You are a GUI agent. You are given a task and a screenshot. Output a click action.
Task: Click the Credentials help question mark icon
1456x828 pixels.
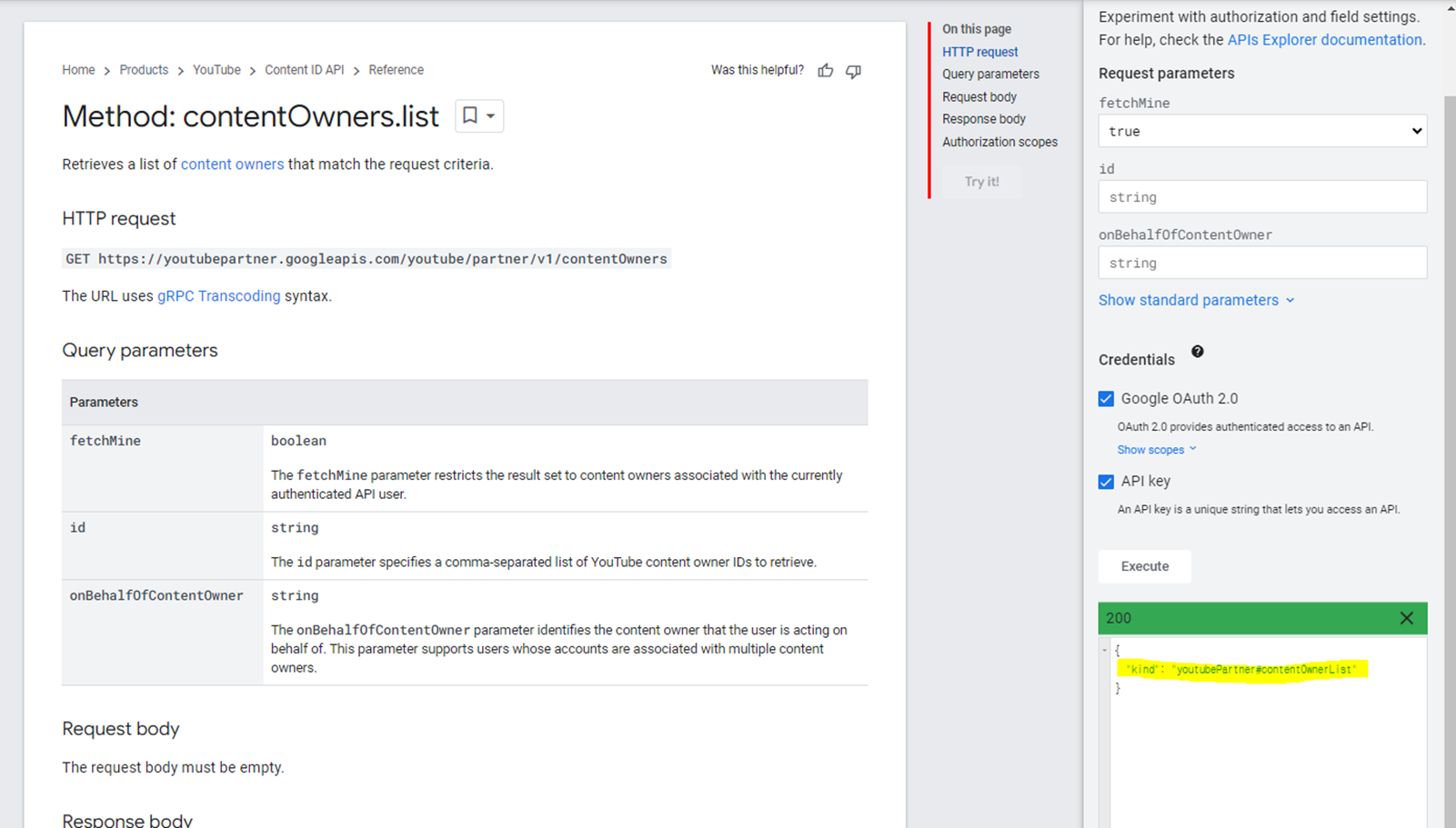pyautogui.click(x=1197, y=352)
